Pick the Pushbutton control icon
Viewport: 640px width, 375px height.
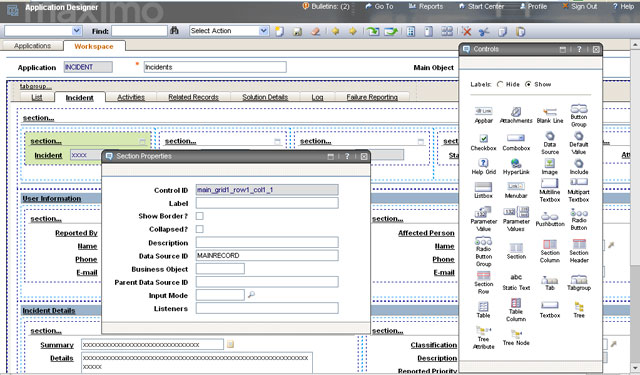(550, 216)
